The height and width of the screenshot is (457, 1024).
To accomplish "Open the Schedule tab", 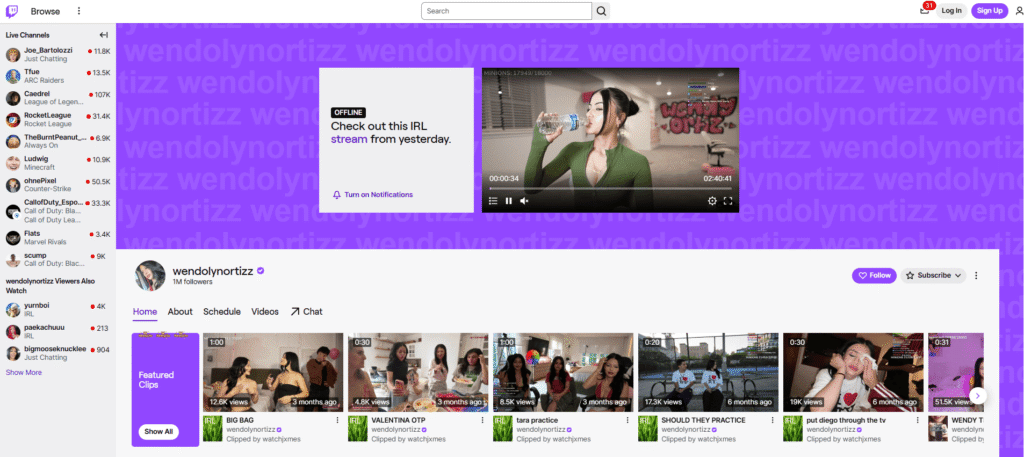I will pos(222,312).
